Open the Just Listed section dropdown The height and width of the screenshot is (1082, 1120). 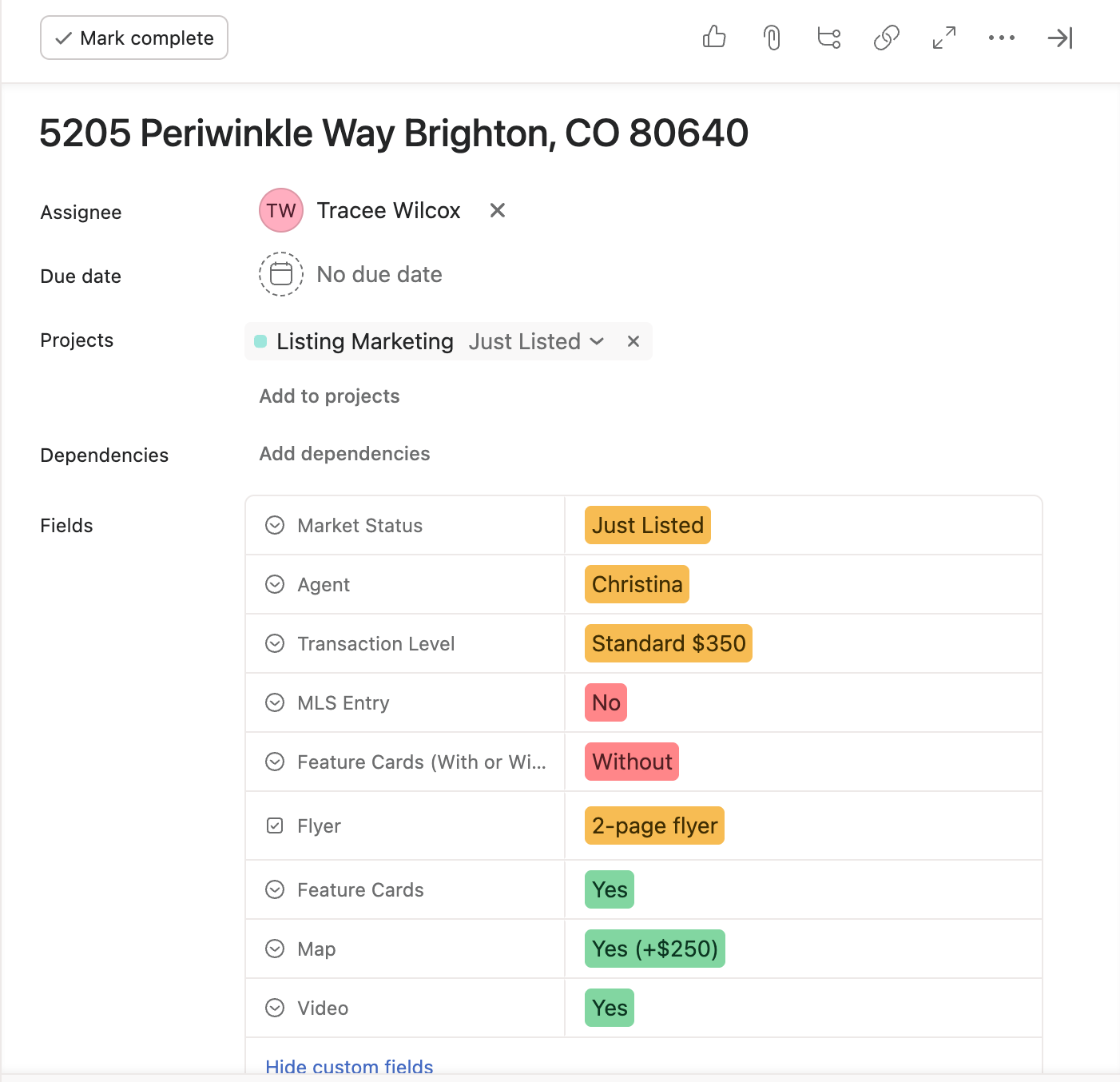click(x=536, y=341)
